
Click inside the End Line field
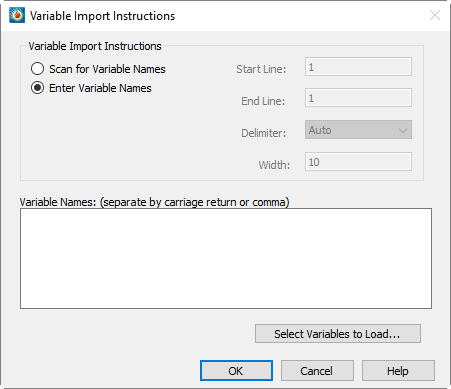pyautogui.click(x=358, y=98)
